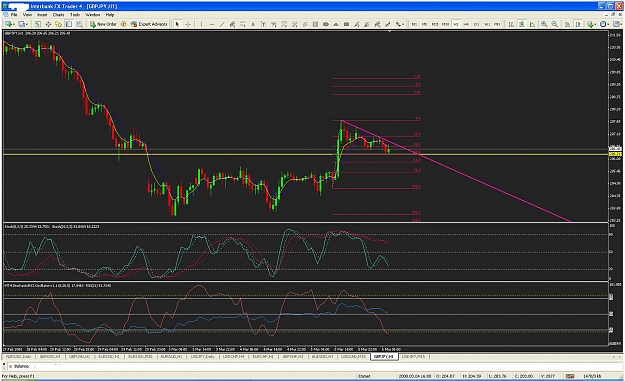Select the Vertical Line drawing tool
The width and height of the screenshot is (625, 381).
201,24
